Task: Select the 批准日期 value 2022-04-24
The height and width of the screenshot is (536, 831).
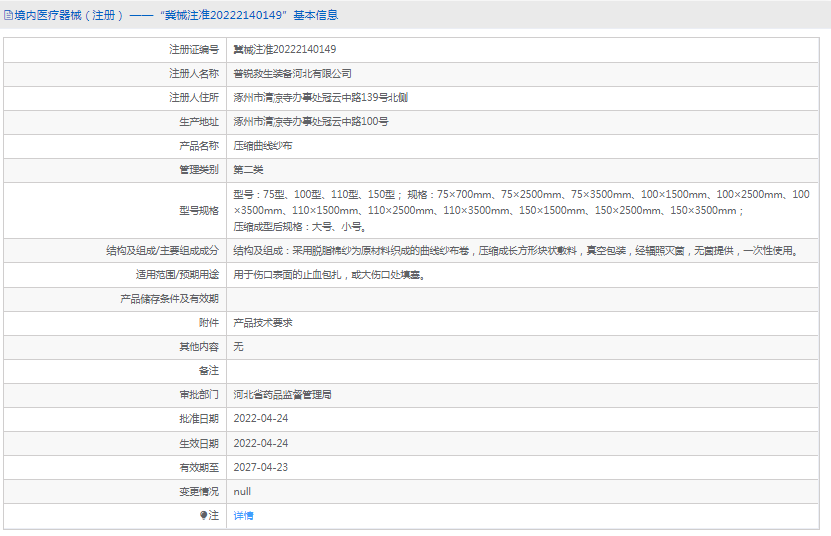Action: [261, 419]
